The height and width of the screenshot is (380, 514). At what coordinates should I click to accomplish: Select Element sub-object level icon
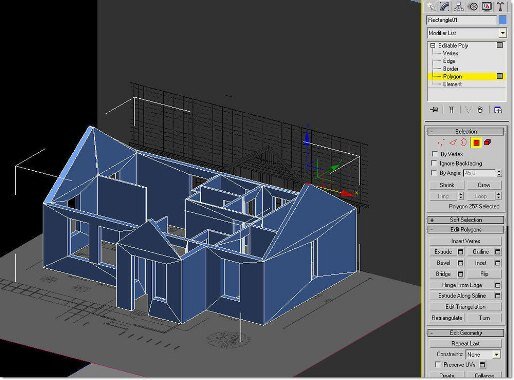[487, 143]
